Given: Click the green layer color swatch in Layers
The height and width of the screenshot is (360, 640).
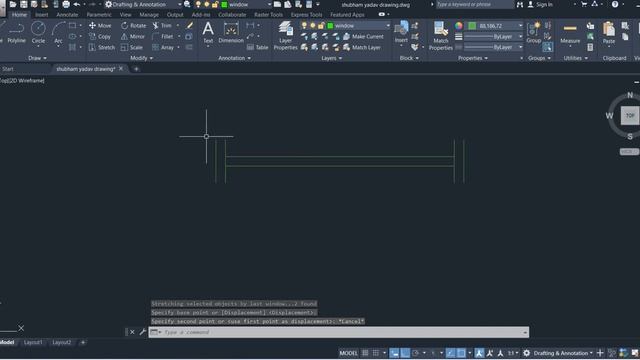Looking at the screenshot, I should pyautogui.click(x=330, y=25).
